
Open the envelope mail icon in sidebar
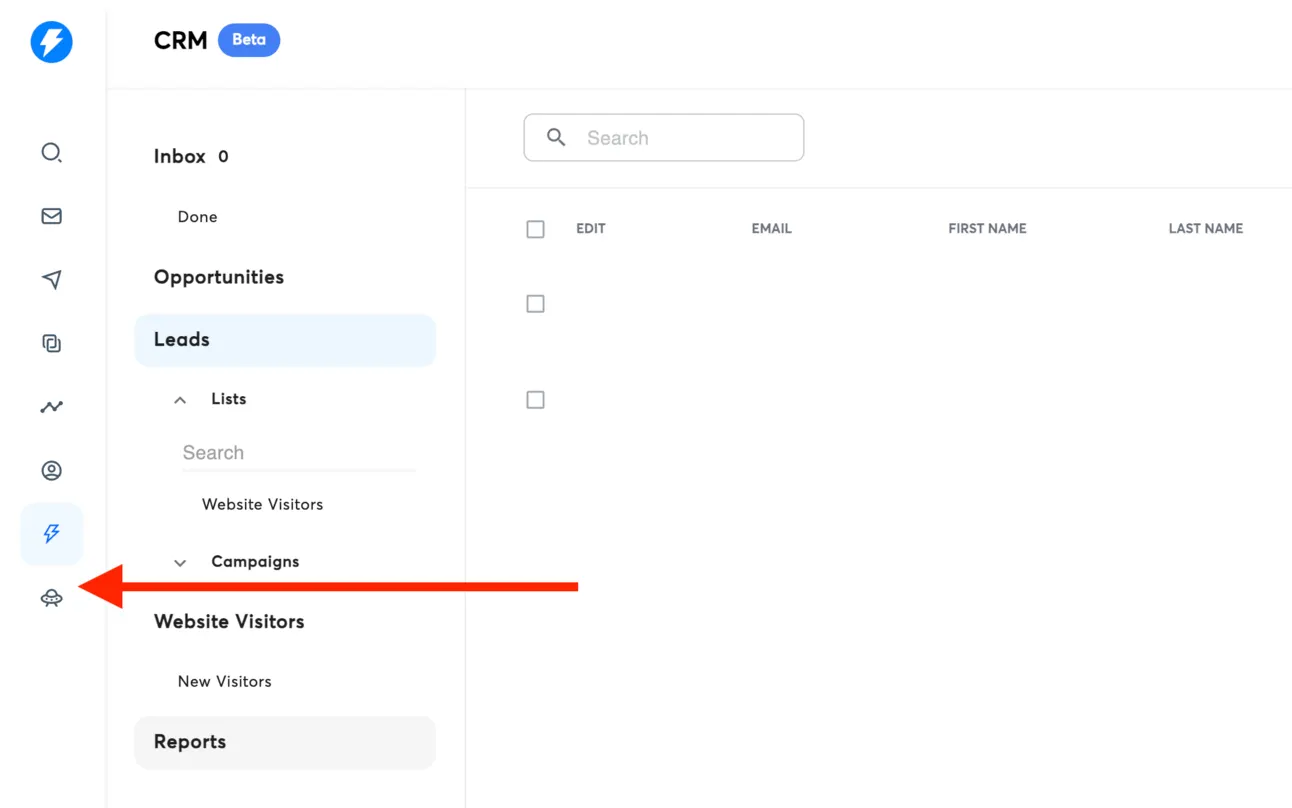coord(51,216)
